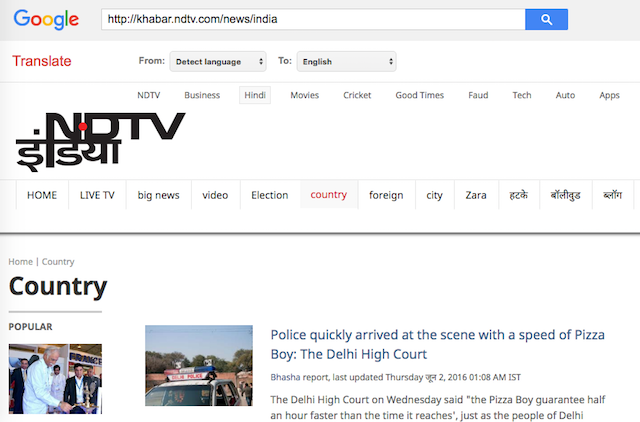Image resolution: width=640 pixels, height=422 pixels.
Task: Select the video navigation item
Action: click(215, 195)
